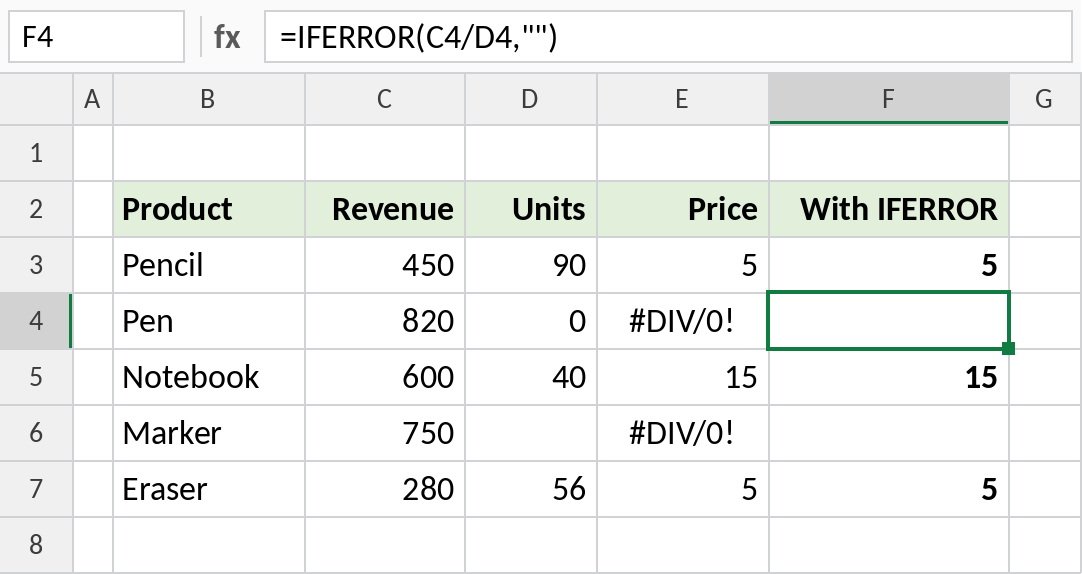Select the revenue cell 820
Viewport: 1082px width, 574px height.
coord(384,321)
